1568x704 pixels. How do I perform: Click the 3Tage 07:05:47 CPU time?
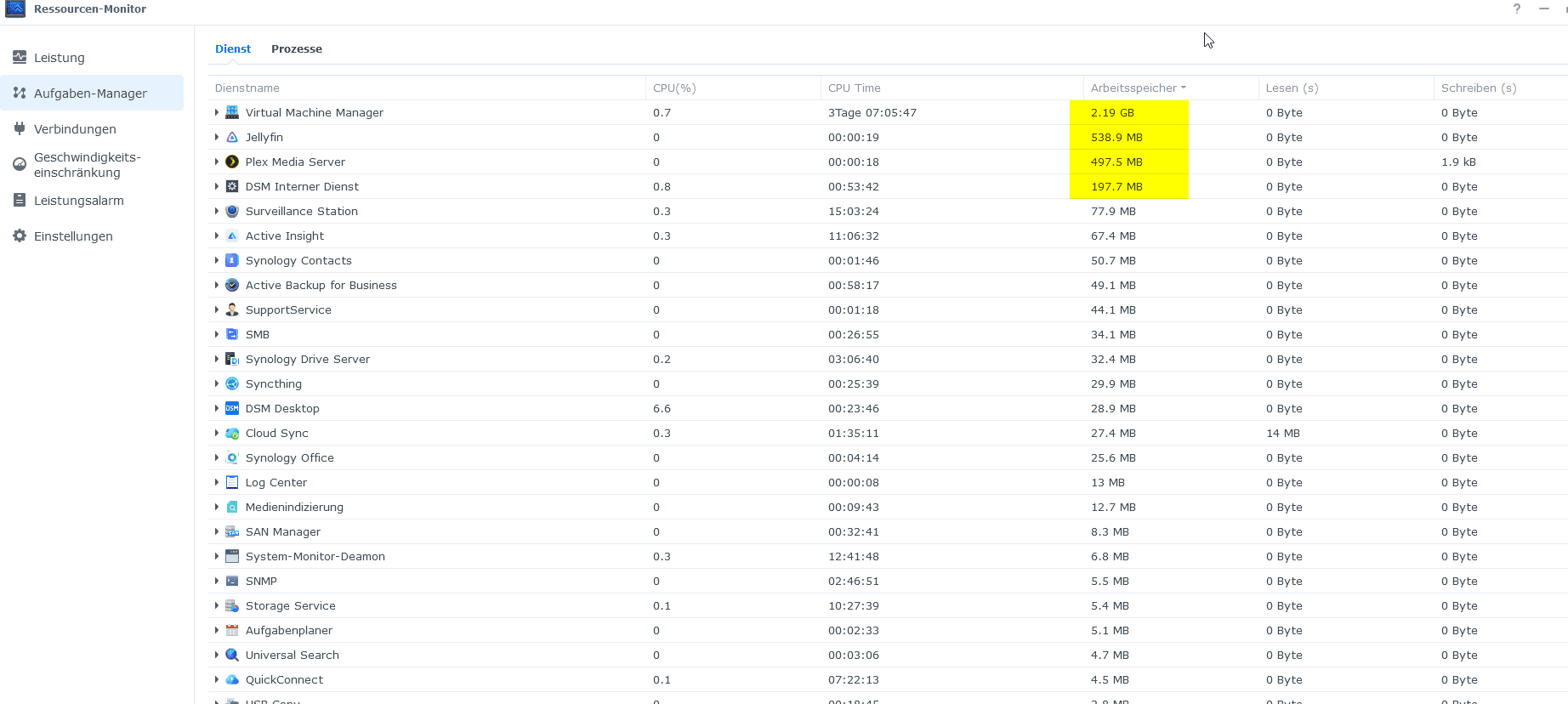pos(872,112)
